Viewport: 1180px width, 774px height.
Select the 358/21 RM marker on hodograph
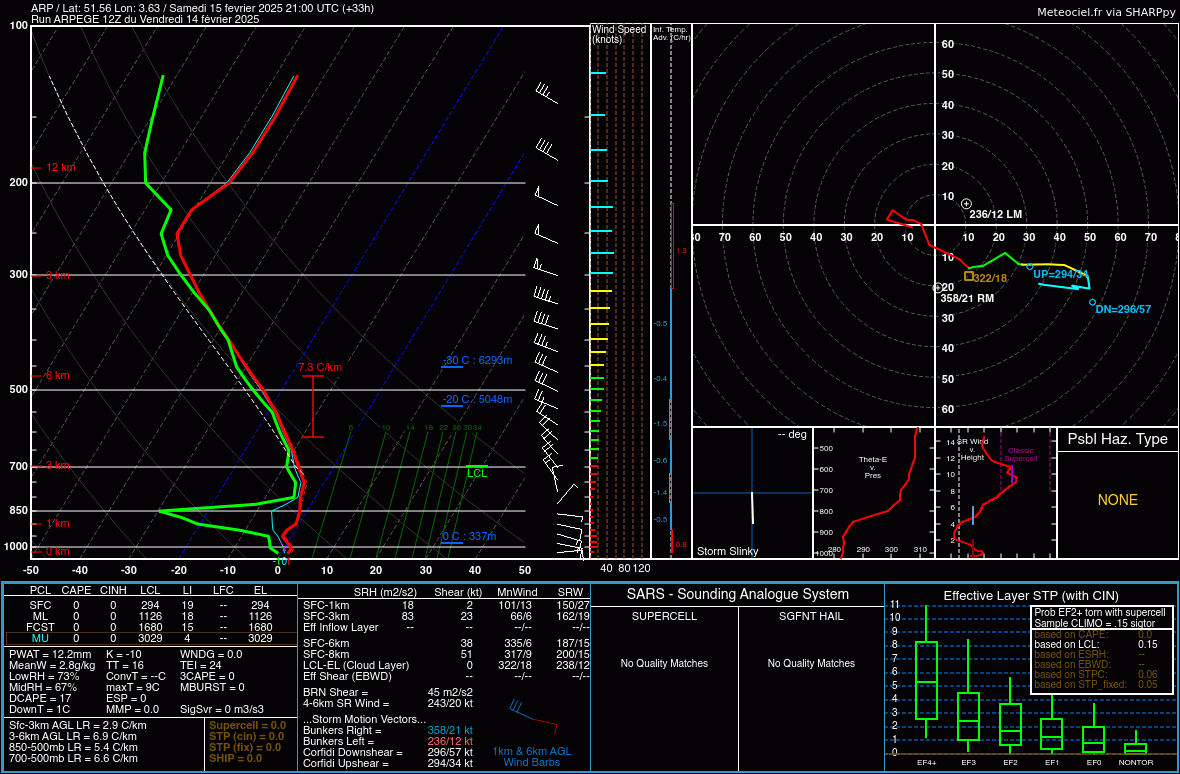(937, 288)
